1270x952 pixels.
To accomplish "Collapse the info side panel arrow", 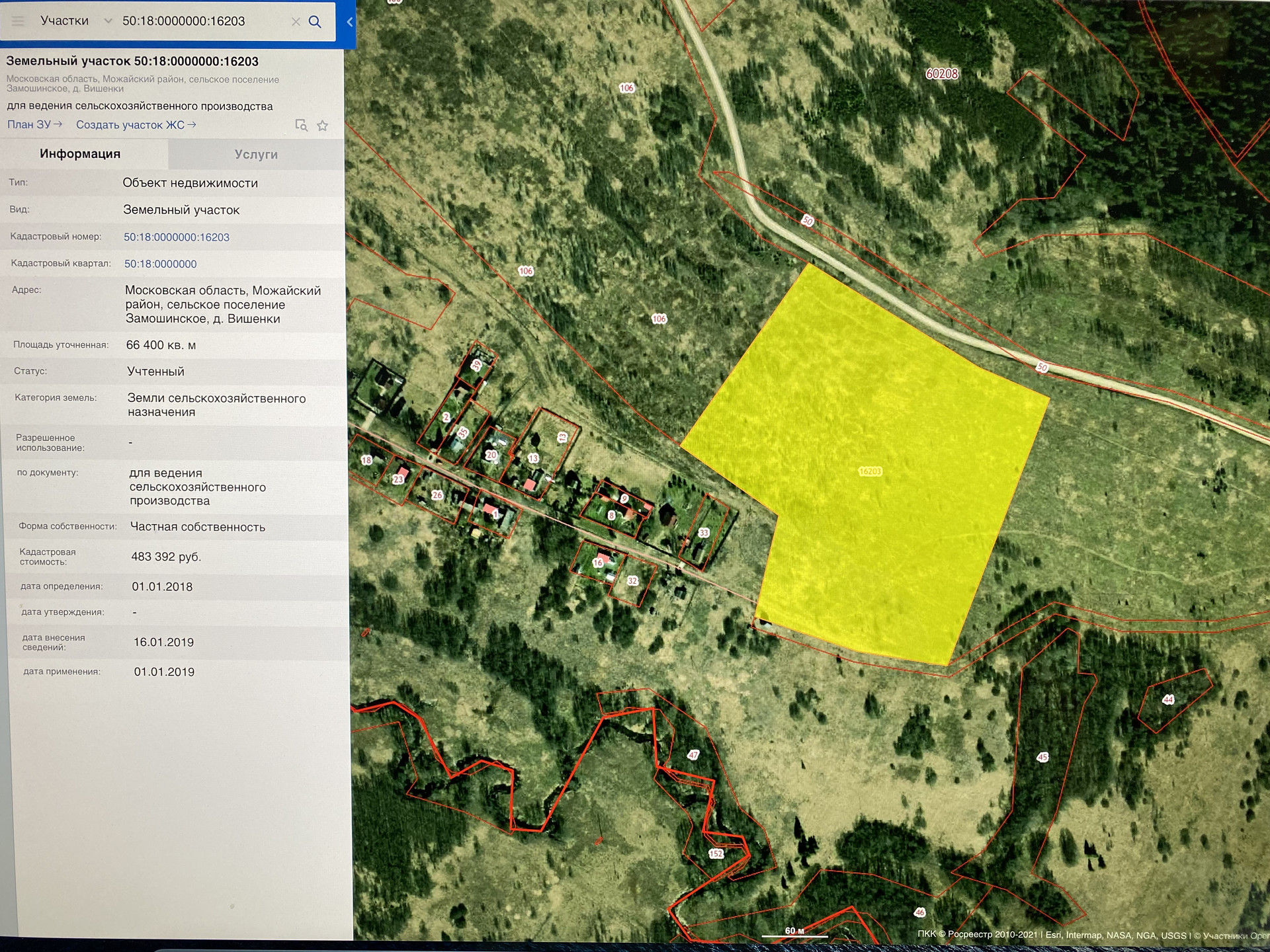I will click(350, 22).
